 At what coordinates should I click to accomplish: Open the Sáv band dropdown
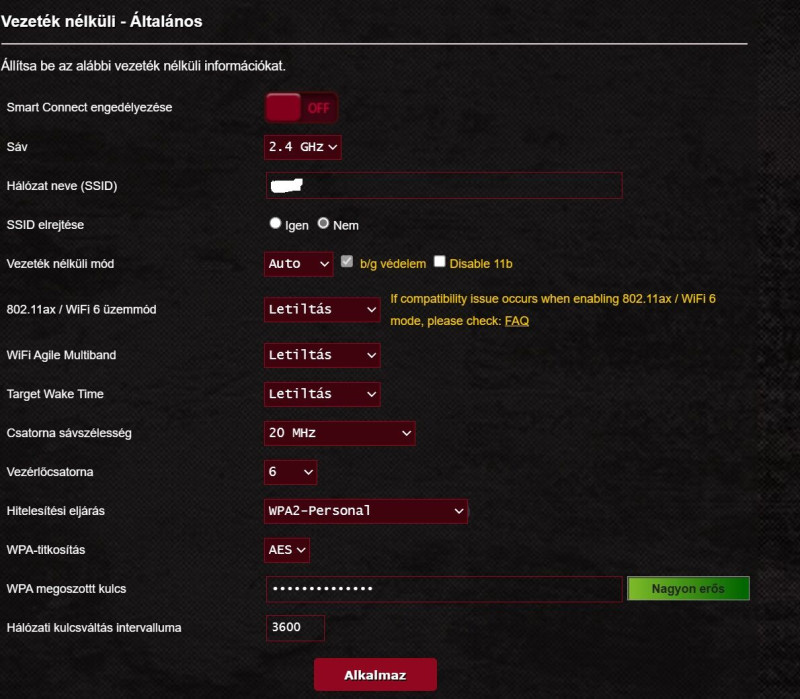click(x=303, y=147)
